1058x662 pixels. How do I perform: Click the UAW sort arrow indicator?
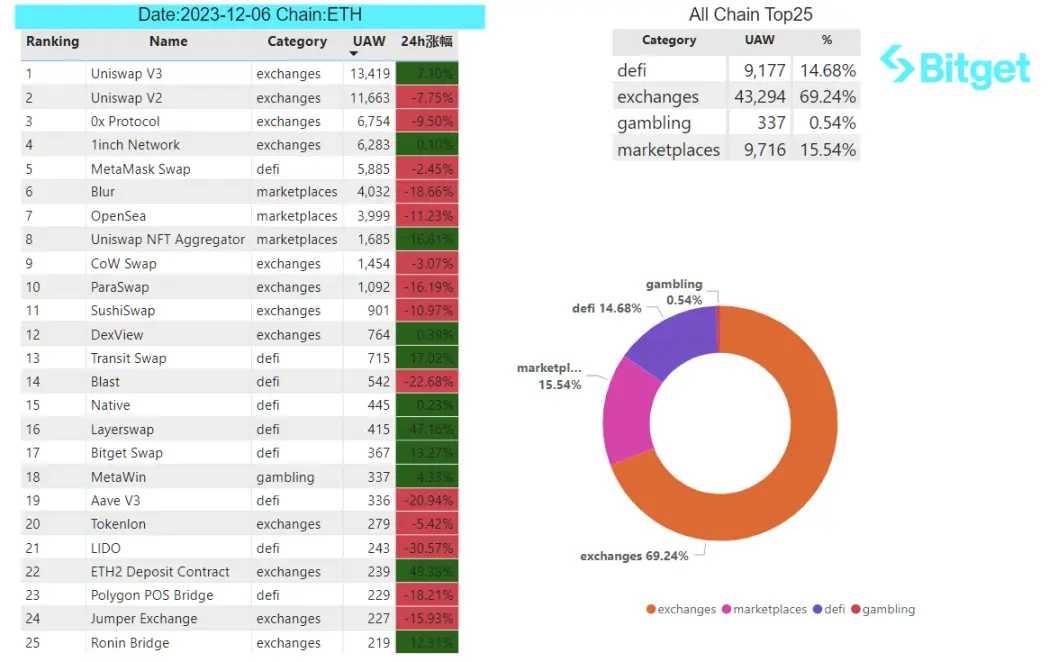coord(354,53)
